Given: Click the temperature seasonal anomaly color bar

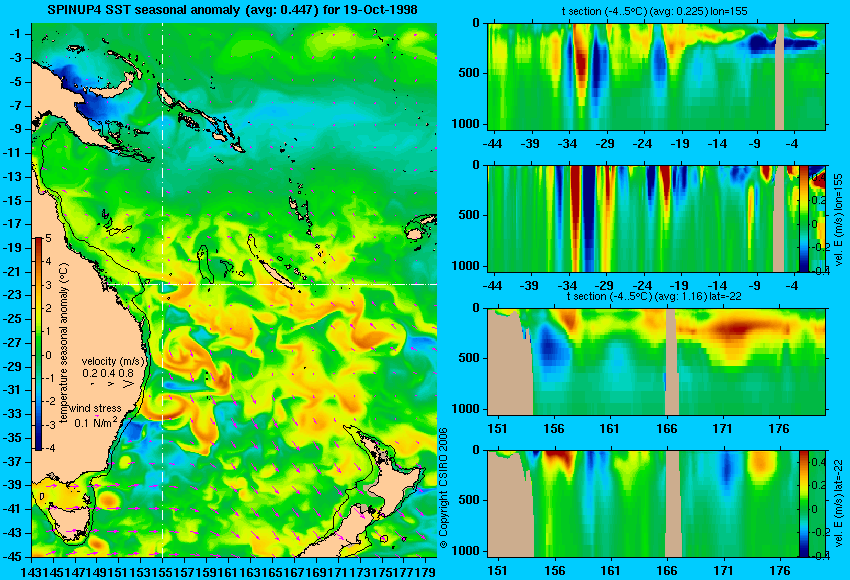Looking at the screenshot, I should (x=39, y=344).
